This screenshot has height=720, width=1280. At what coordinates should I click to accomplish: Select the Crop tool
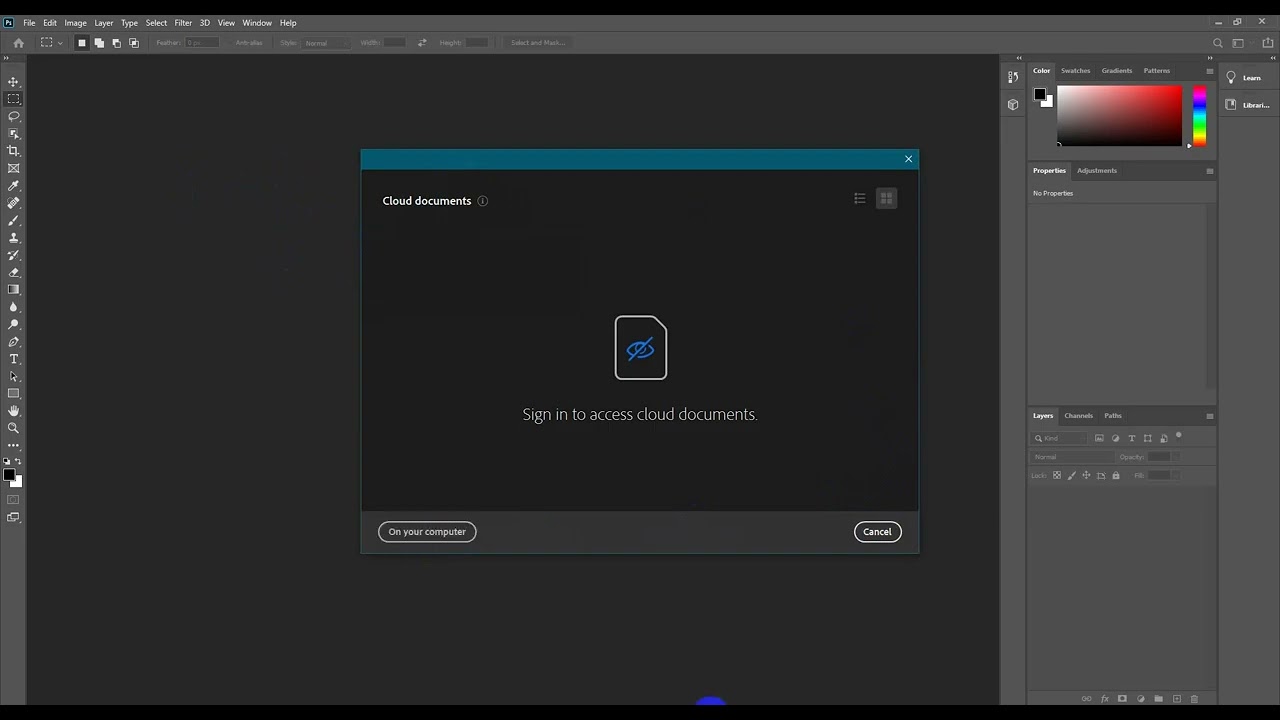[13, 151]
